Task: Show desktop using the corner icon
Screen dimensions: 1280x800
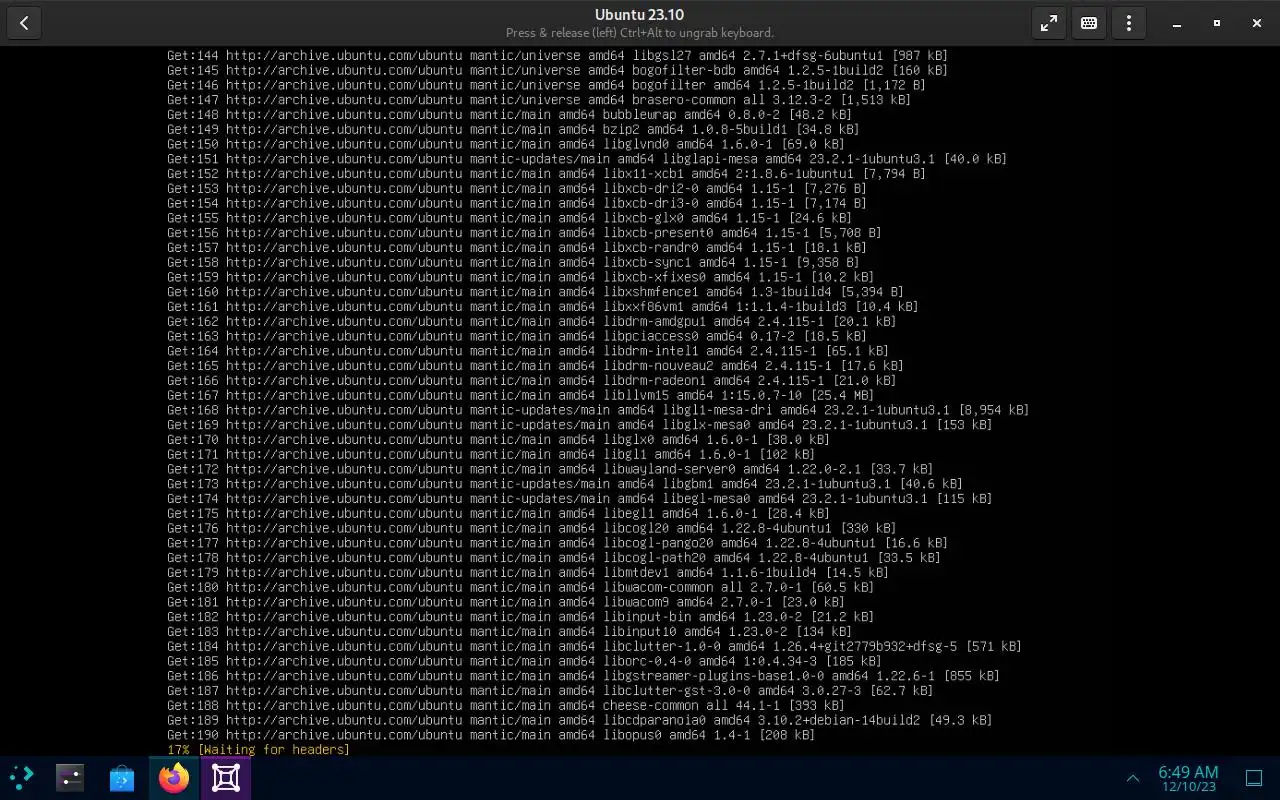Action: tap(1254, 778)
